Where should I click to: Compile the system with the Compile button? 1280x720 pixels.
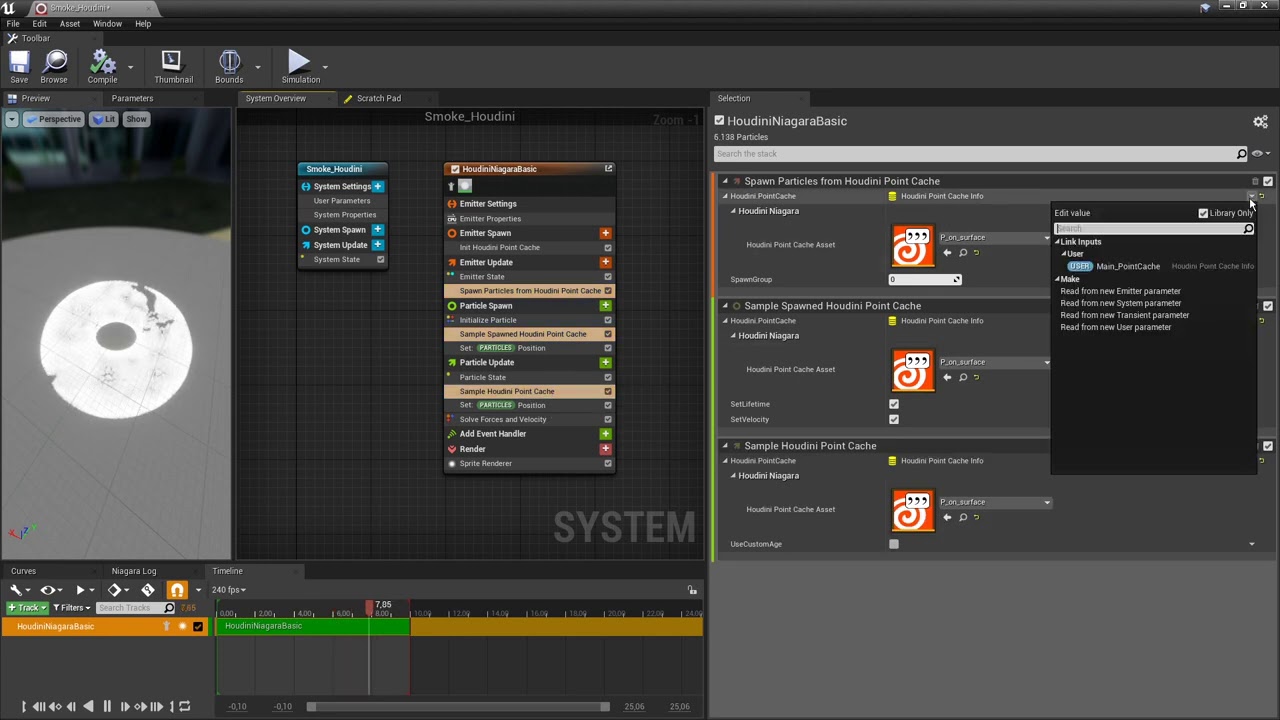(102, 67)
